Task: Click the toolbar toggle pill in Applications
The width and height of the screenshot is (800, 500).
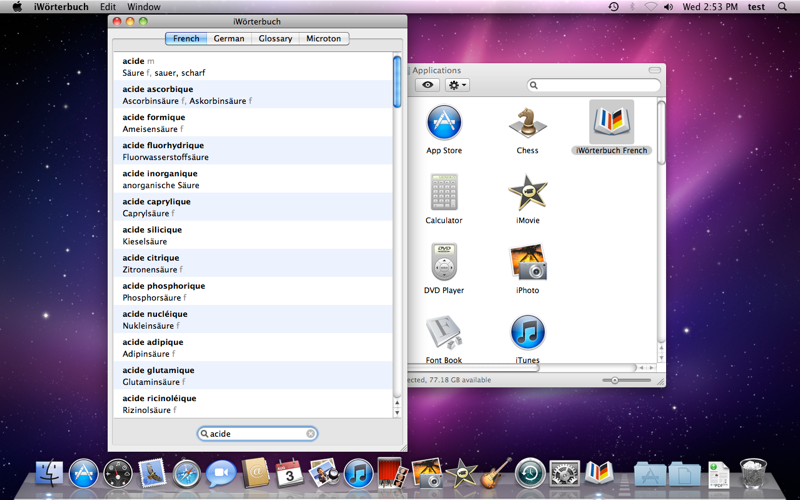Action: (x=655, y=70)
